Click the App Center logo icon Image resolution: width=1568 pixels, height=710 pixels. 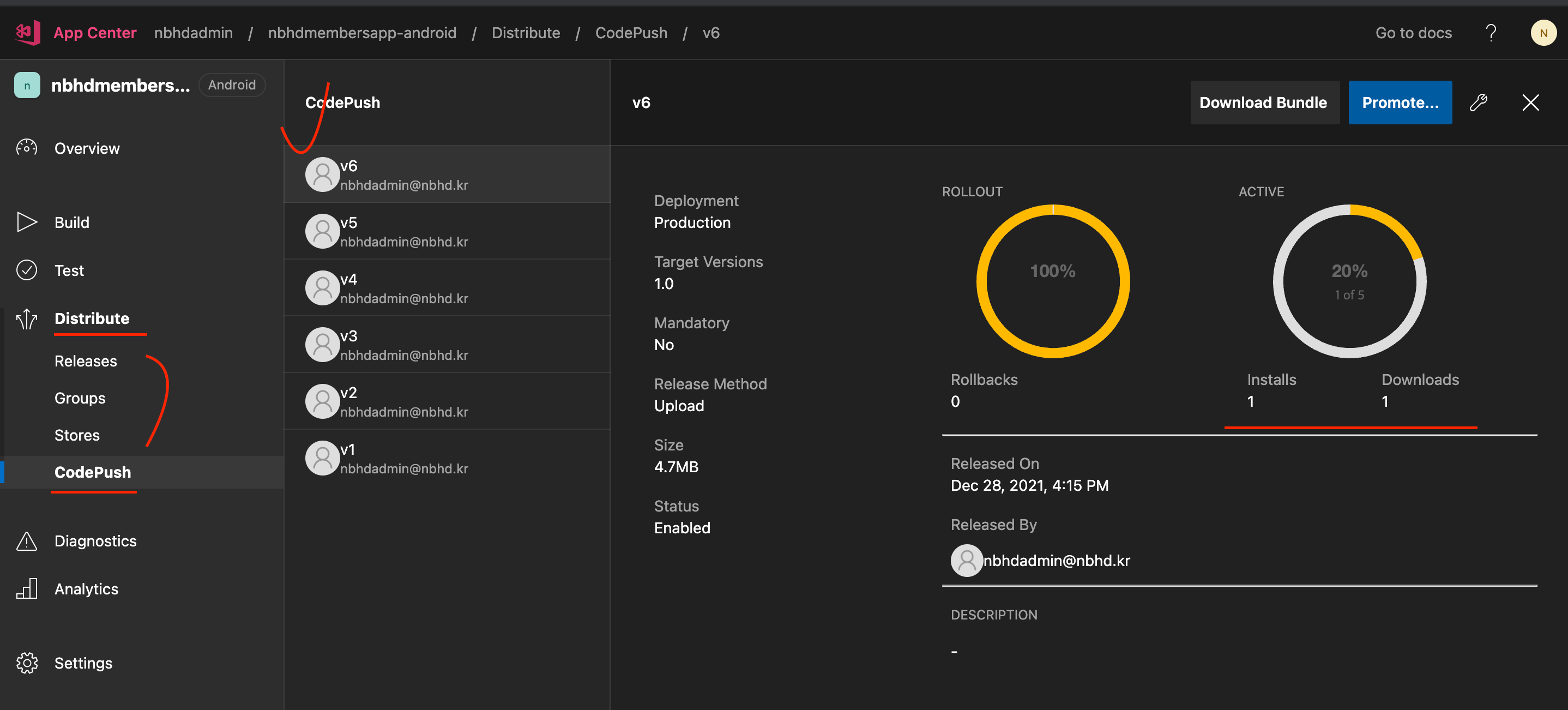tap(28, 32)
